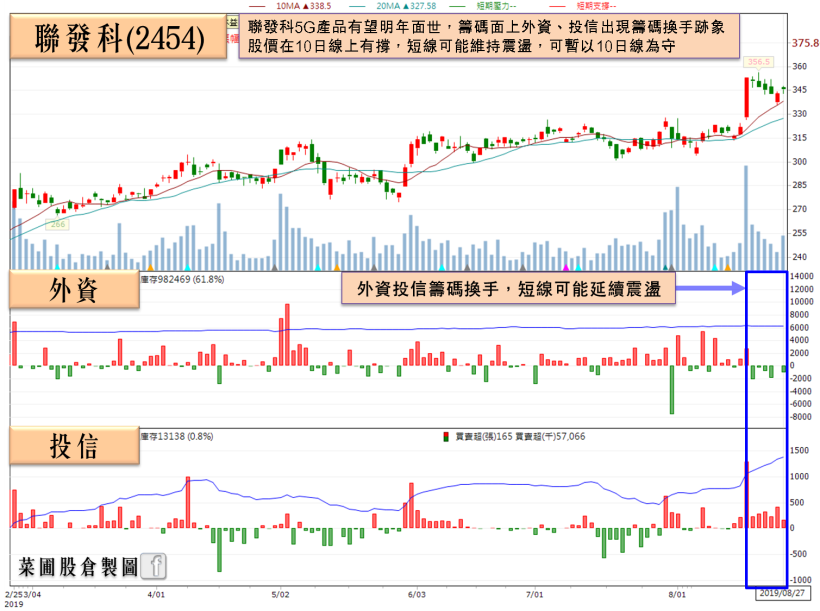Click the magenta triangle marker on volume axis

click(x=565, y=267)
